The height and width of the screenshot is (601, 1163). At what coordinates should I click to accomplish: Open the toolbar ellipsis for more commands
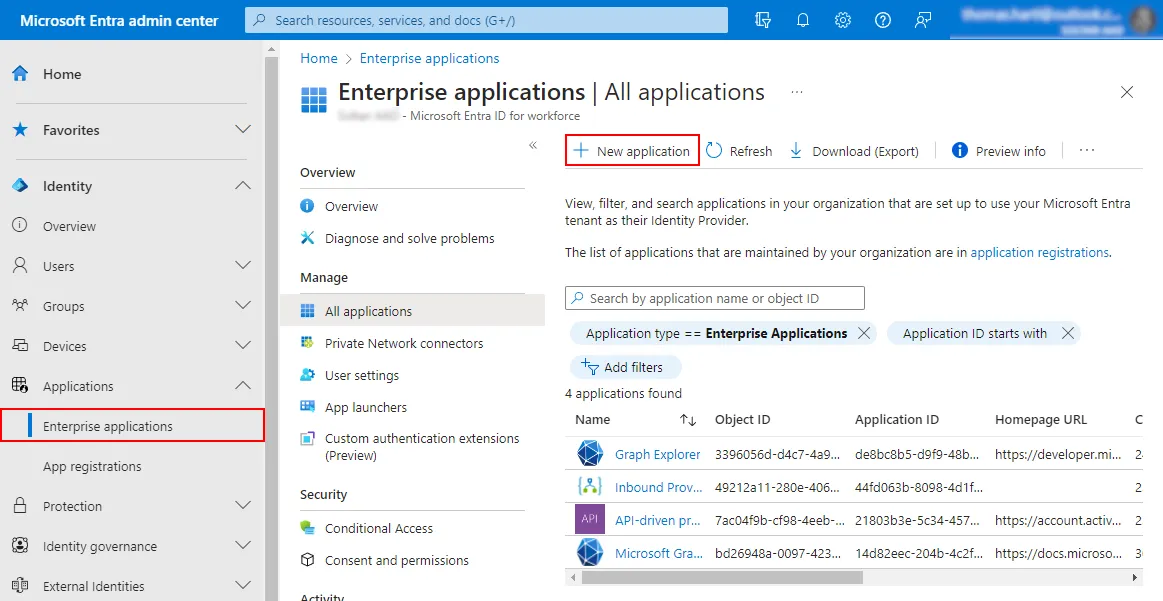1086,150
